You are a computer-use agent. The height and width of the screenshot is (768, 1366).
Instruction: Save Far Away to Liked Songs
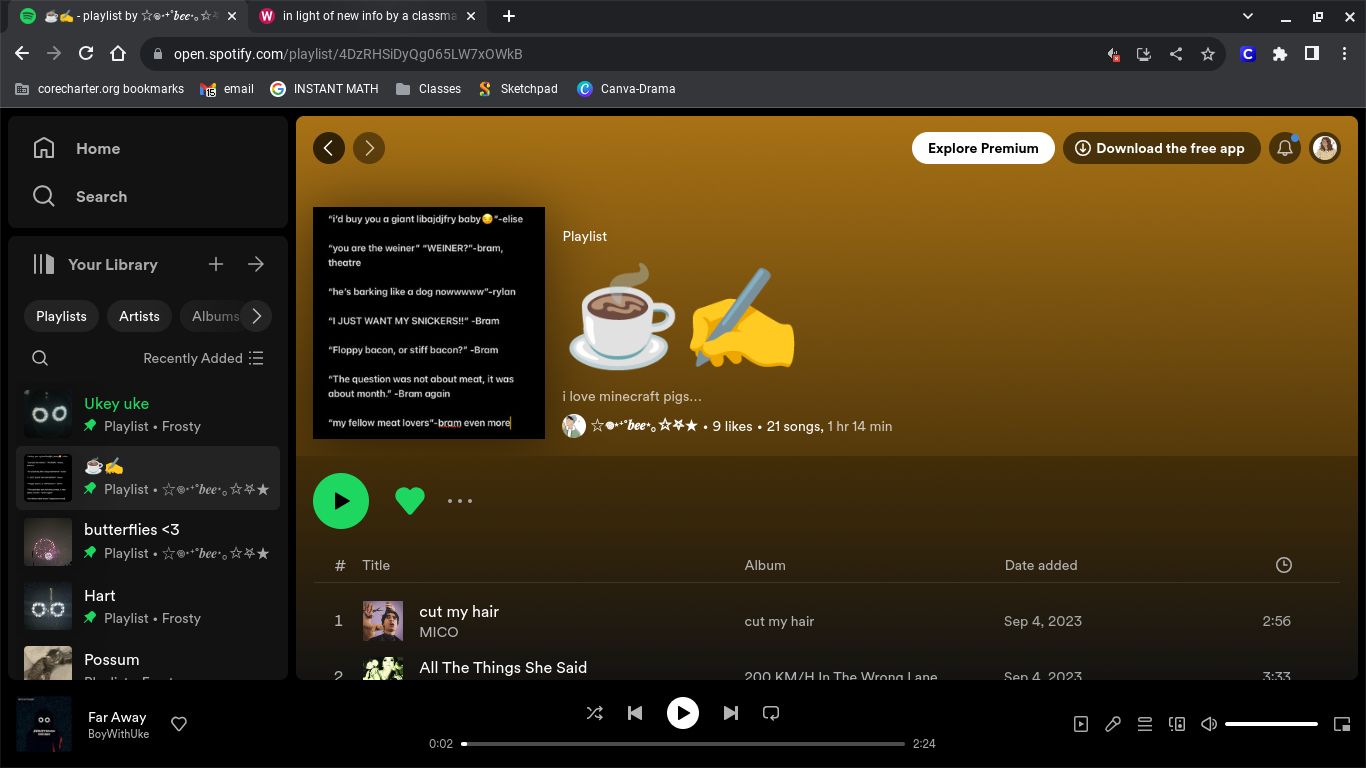[x=179, y=724]
